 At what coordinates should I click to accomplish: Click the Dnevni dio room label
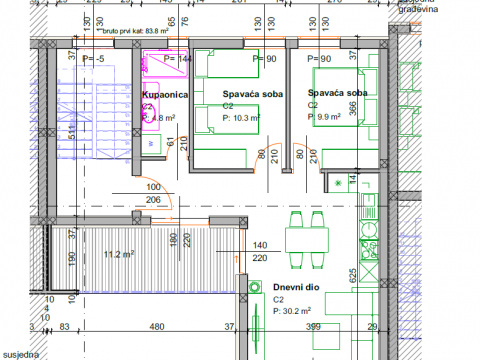[x=296, y=287]
